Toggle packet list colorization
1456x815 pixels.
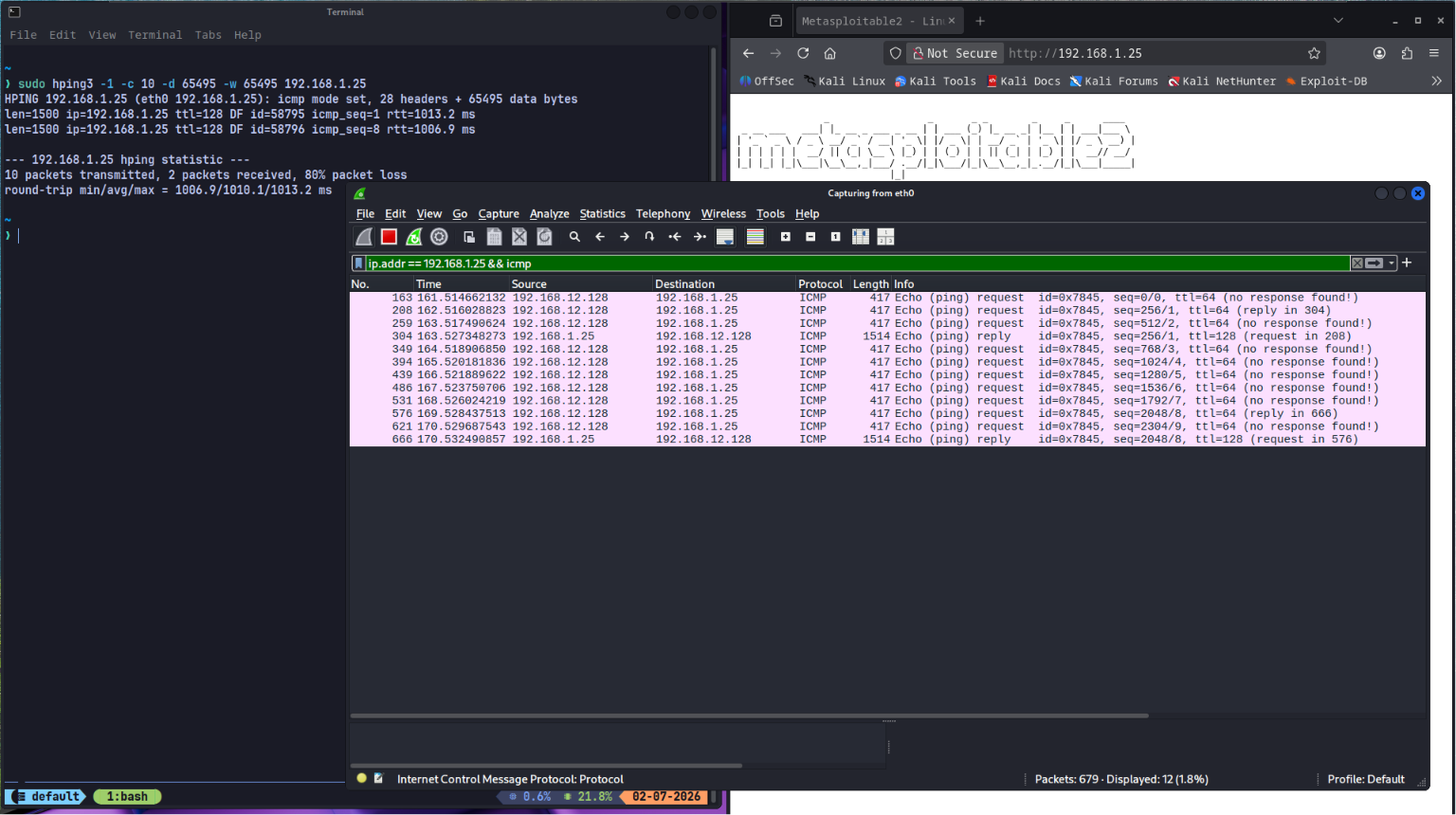[755, 237]
